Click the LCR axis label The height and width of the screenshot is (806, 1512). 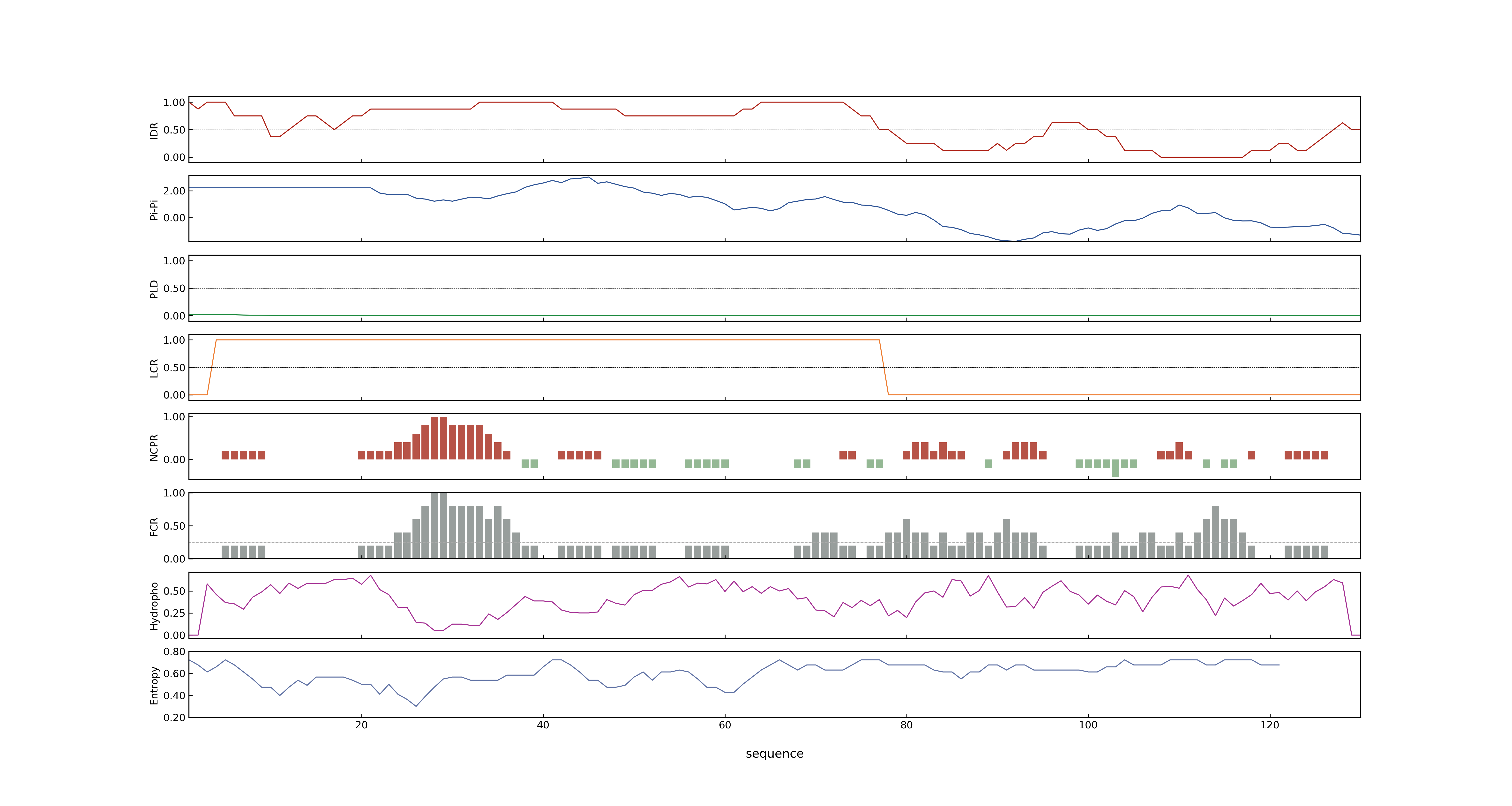154,368
